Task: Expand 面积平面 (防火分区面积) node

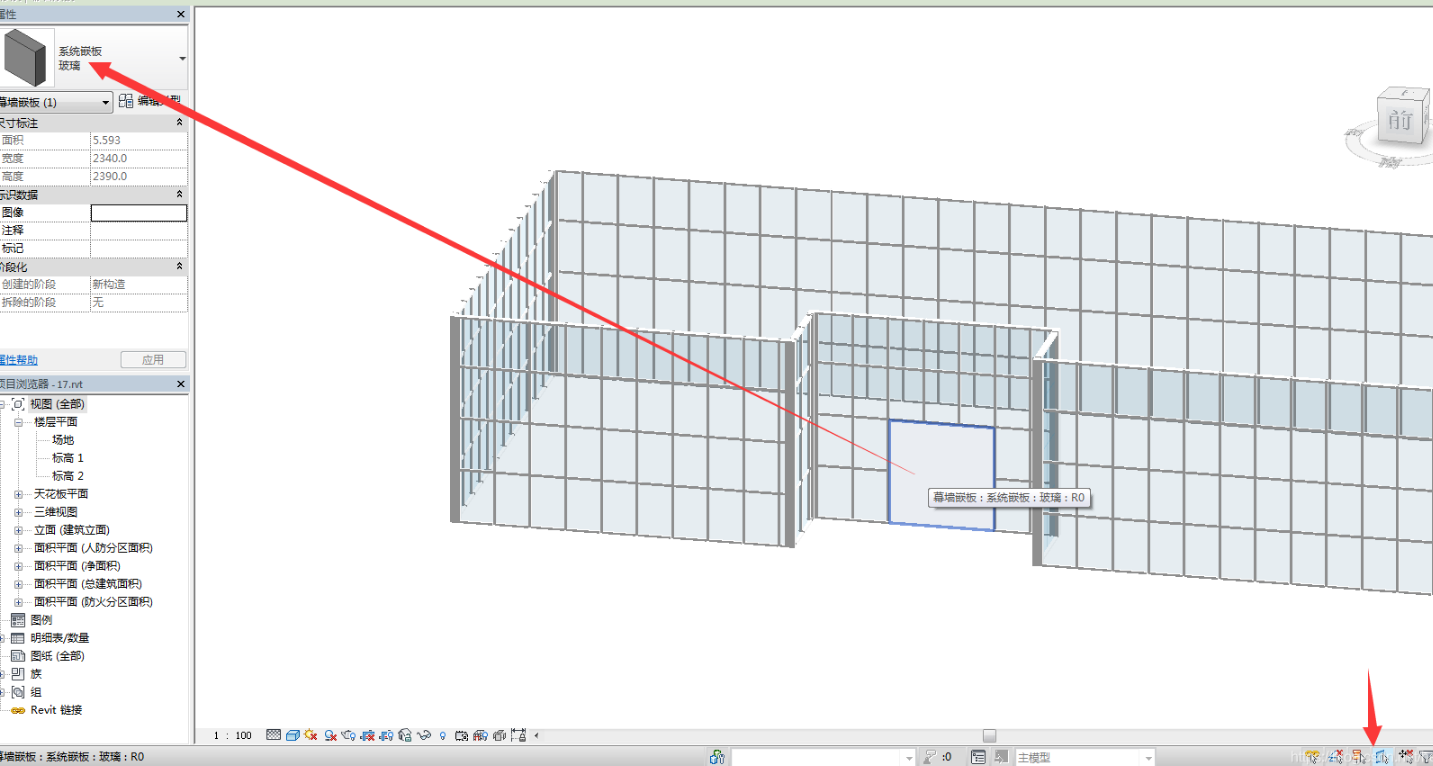Action: [x=18, y=602]
